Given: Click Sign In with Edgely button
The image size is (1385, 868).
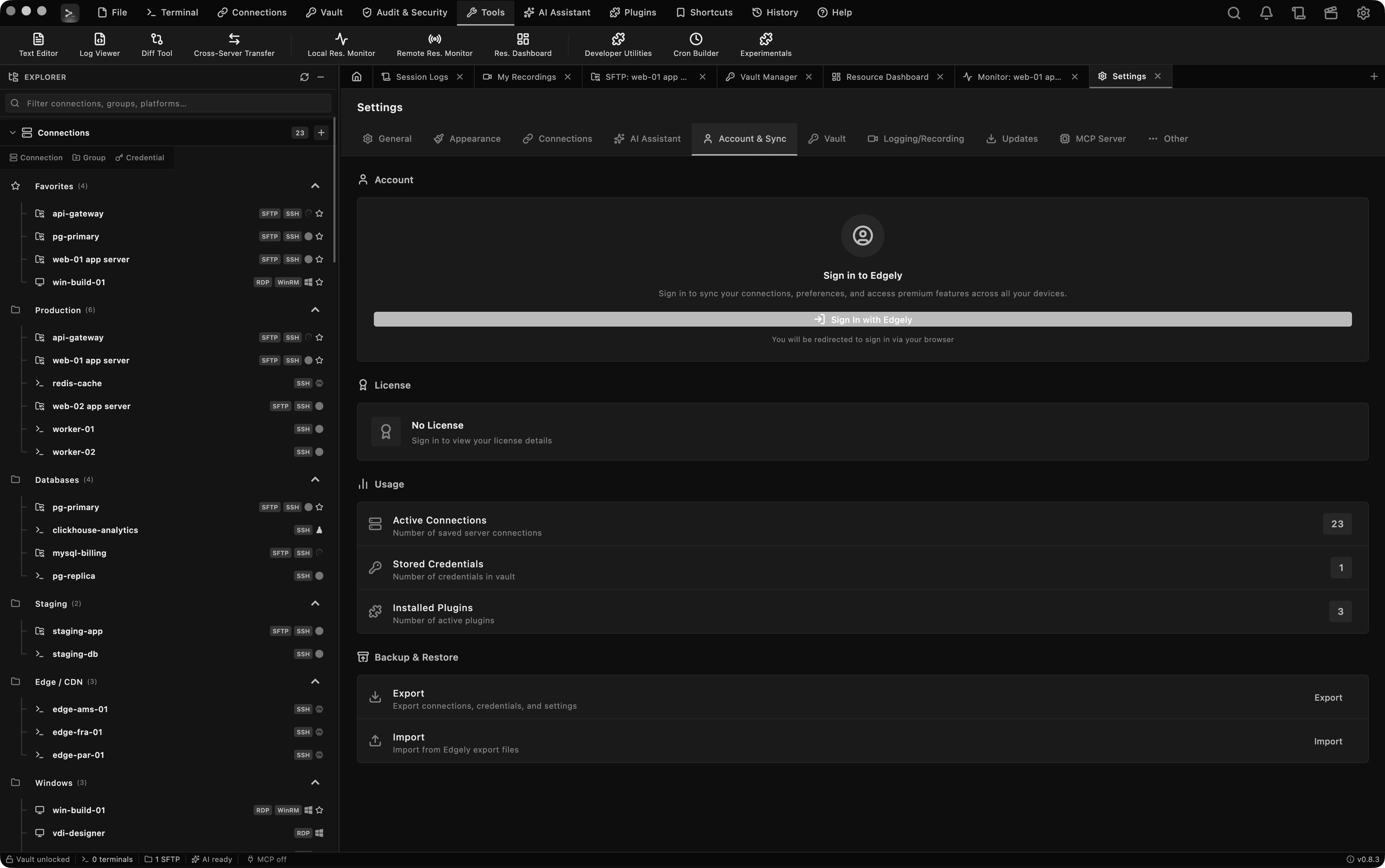Looking at the screenshot, I should pyautogui.click(x=863, y=320).
